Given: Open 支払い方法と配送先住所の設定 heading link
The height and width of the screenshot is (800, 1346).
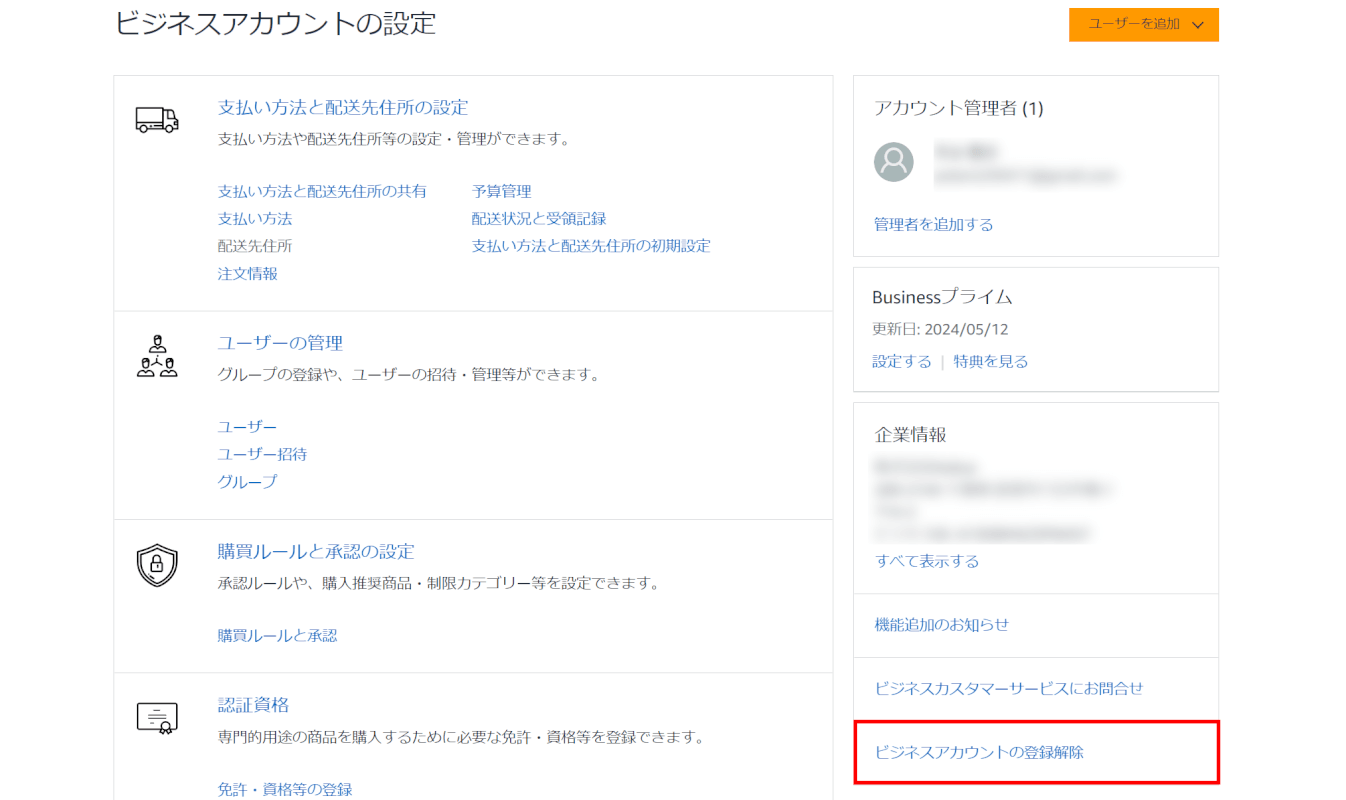Looking at the screenshot, I should [343, 107].
